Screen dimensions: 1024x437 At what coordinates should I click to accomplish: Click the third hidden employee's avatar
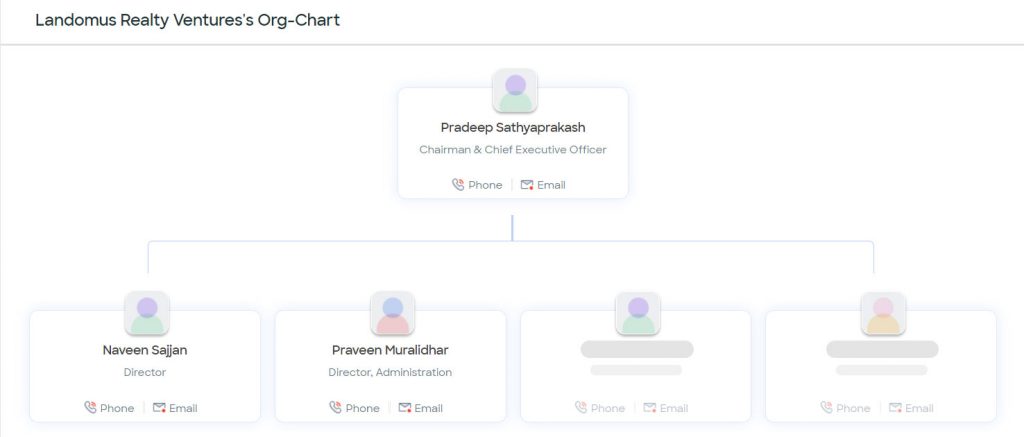[638, 314]
